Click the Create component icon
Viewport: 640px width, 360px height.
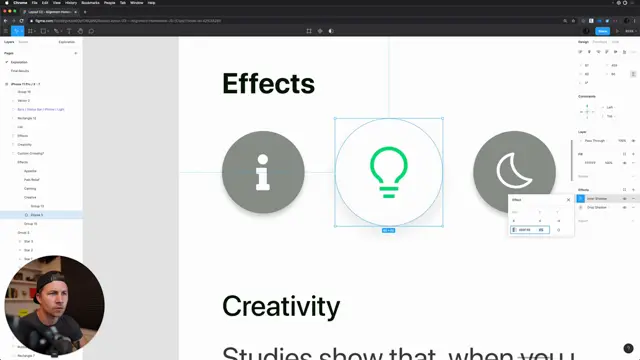320,31
